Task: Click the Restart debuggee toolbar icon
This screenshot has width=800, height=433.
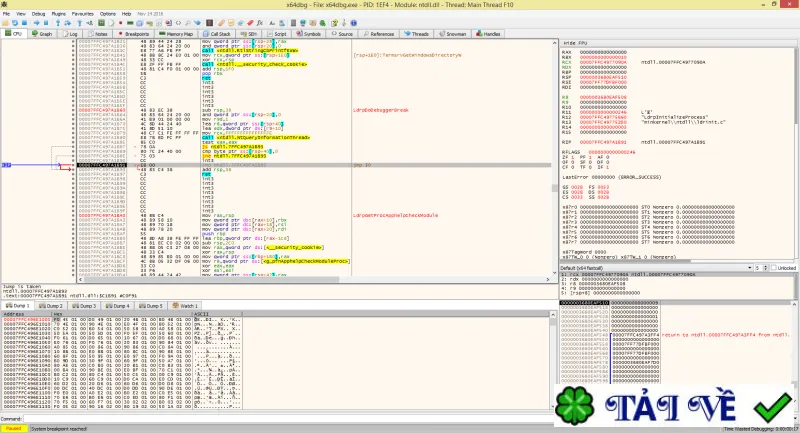Action: click(x=15, y=23)
